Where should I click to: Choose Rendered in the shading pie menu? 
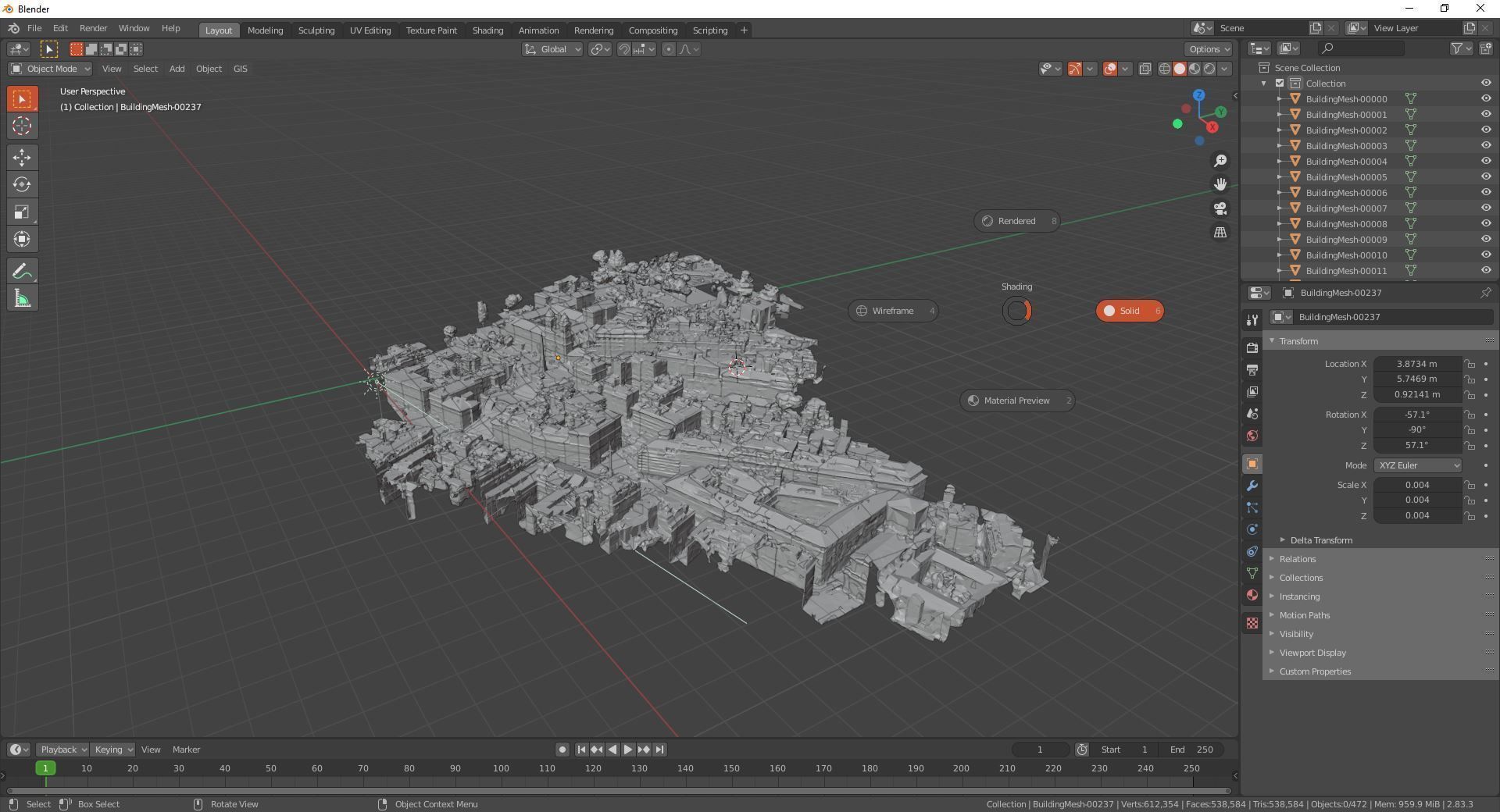click(1016, 221)
